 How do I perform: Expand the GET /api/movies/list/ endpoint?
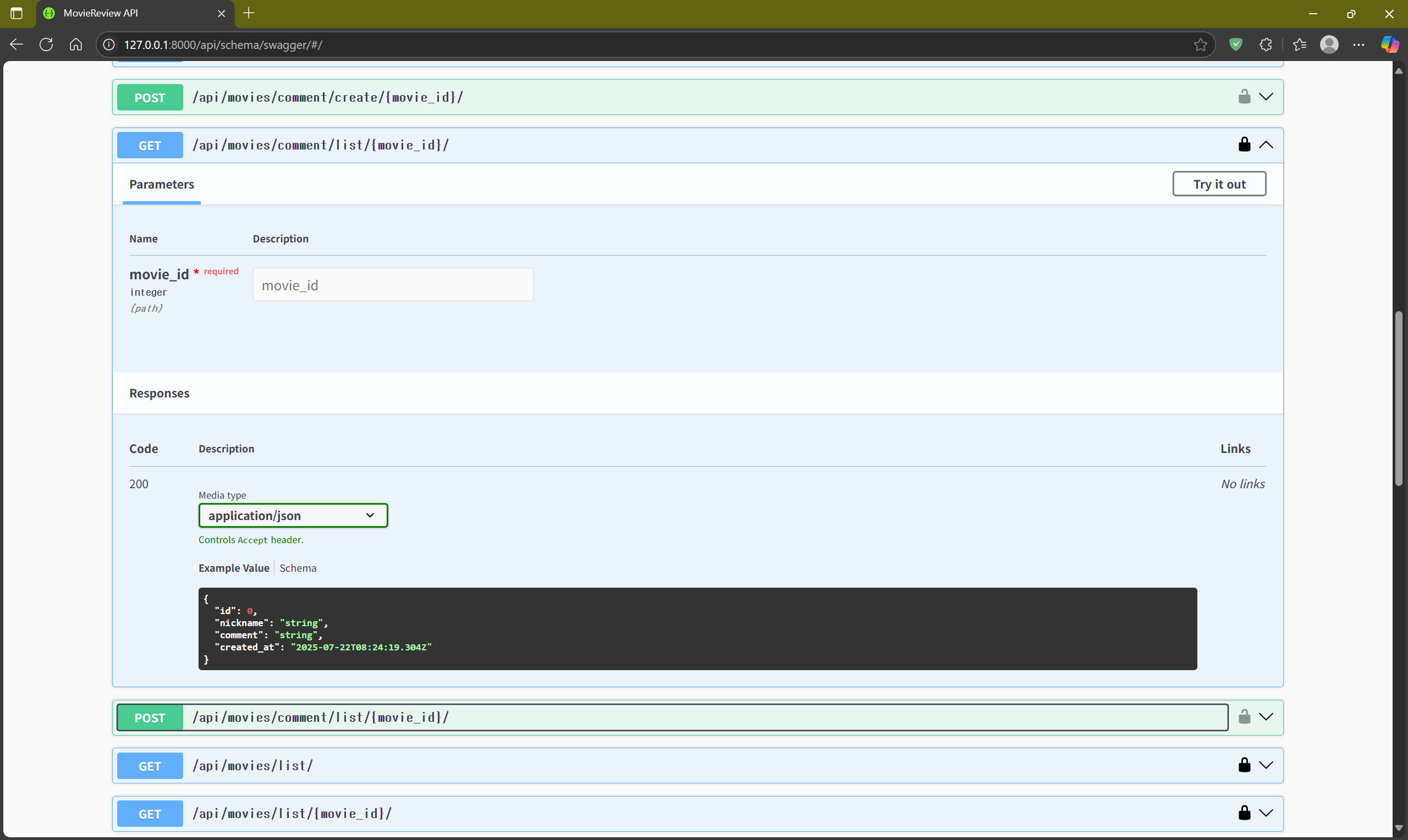(1267, 765)
